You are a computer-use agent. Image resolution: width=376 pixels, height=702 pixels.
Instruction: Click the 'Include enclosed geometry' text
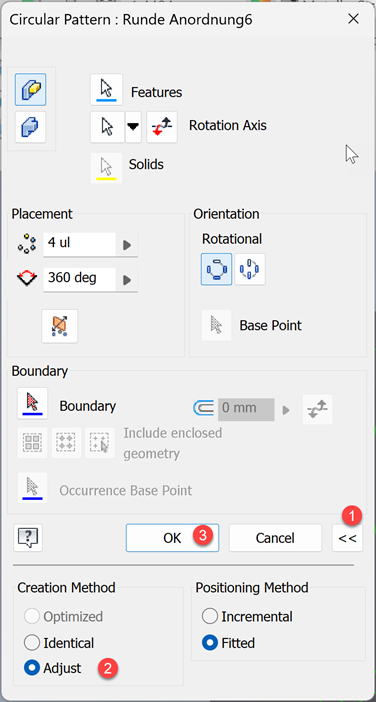[173, 443]
